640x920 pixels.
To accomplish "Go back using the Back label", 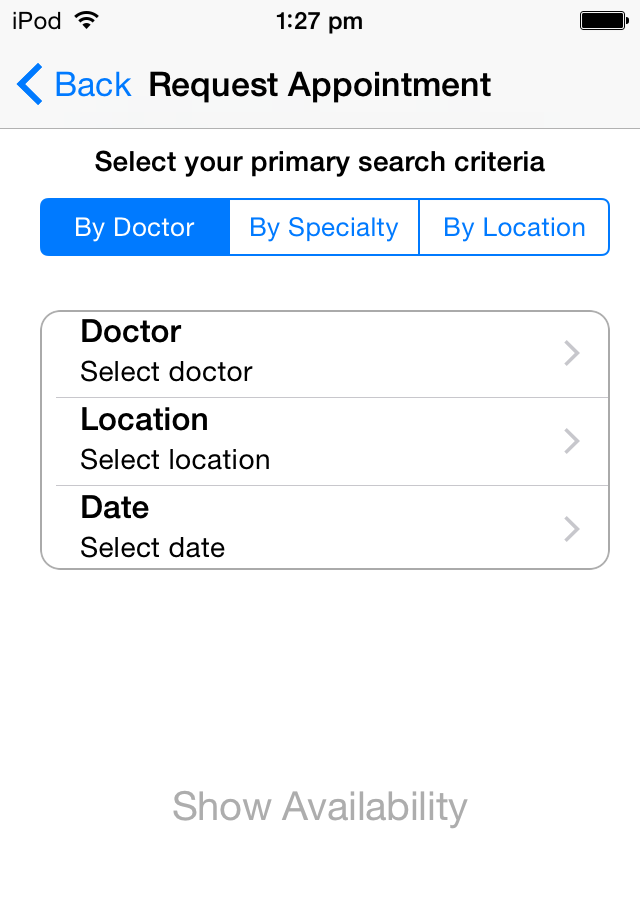I will click(93, 85).
